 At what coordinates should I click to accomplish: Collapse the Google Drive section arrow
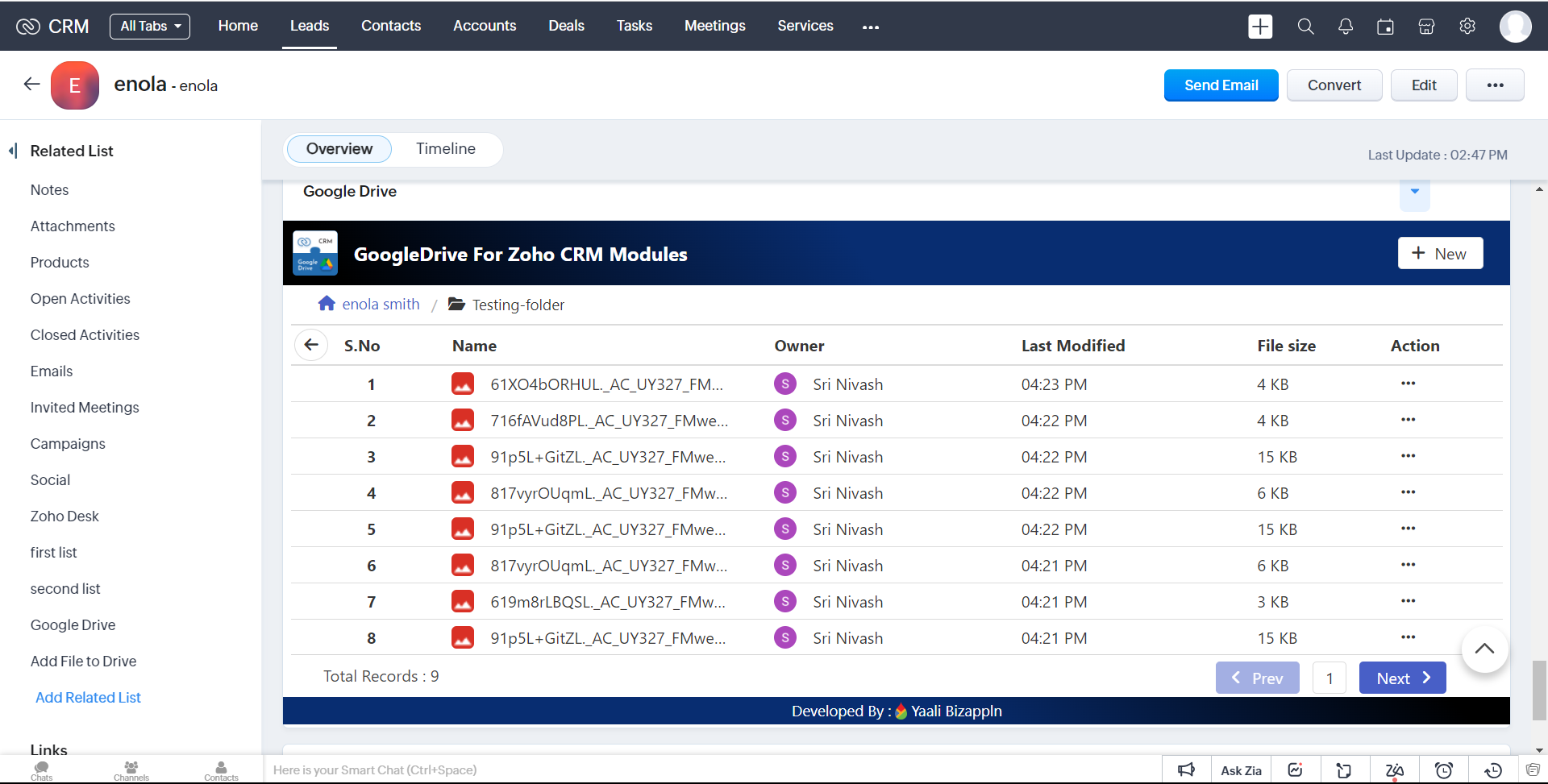(x=1414, y=192)
